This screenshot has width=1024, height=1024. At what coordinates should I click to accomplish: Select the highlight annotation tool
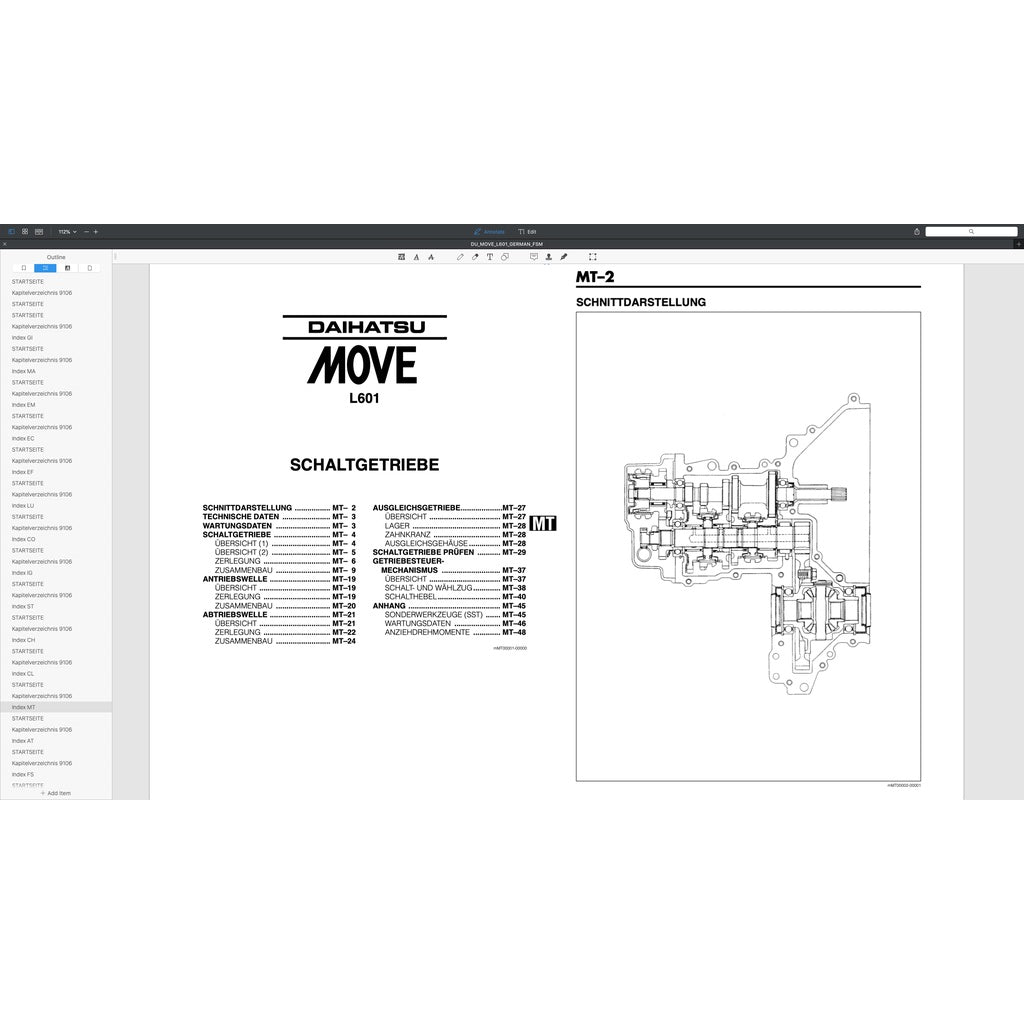point(401,256)
